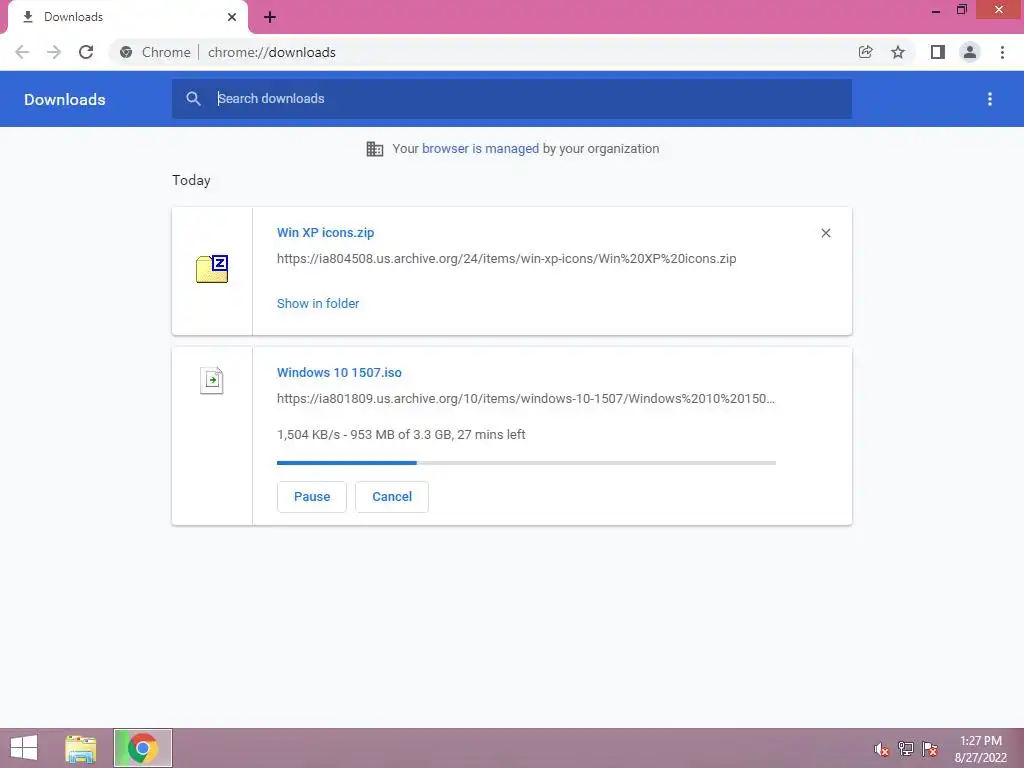The image size is (1024, 768).
Task: Show Win XP icons.zip in folder
Action: [x=318, y=304]
